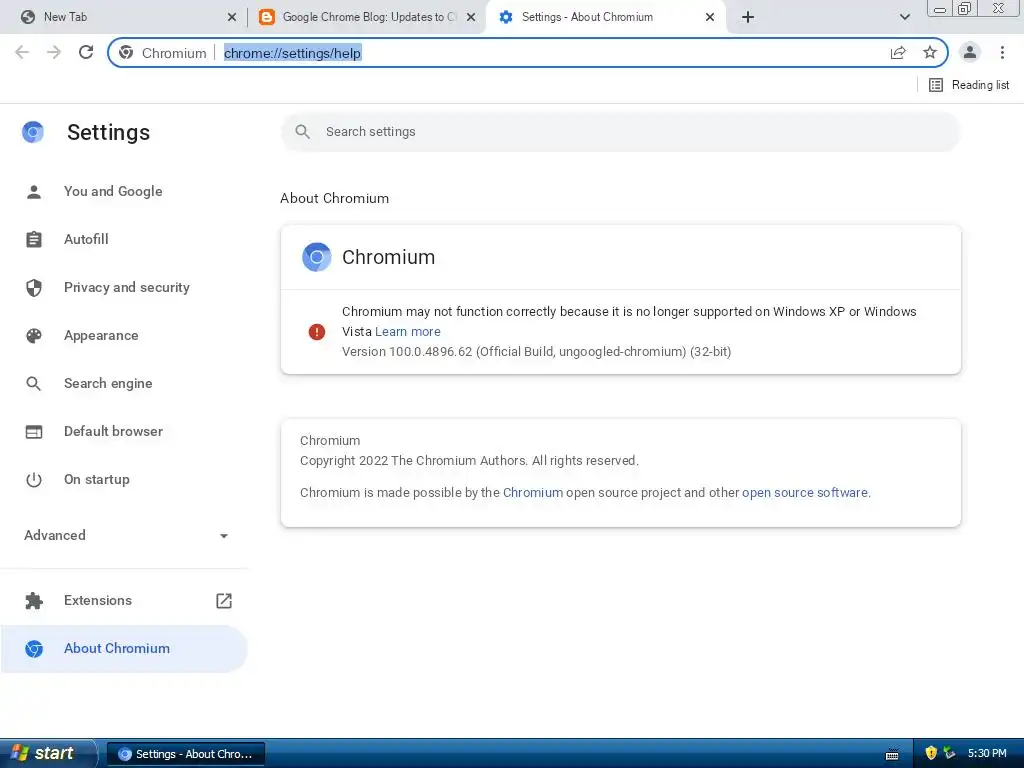Reload the current page
Screen dimensions: 1024x768
click(x=86, y=52)
